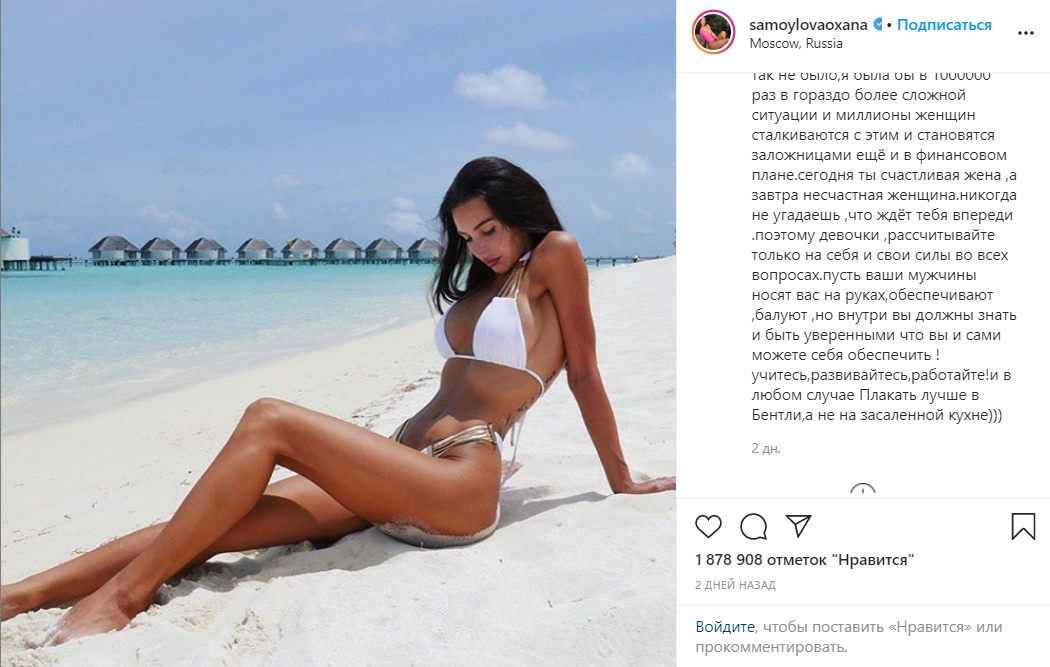Open the Moscow, Russia location link
The width and height of the screenshot is (1050, 667).
[x=796, y=44]
